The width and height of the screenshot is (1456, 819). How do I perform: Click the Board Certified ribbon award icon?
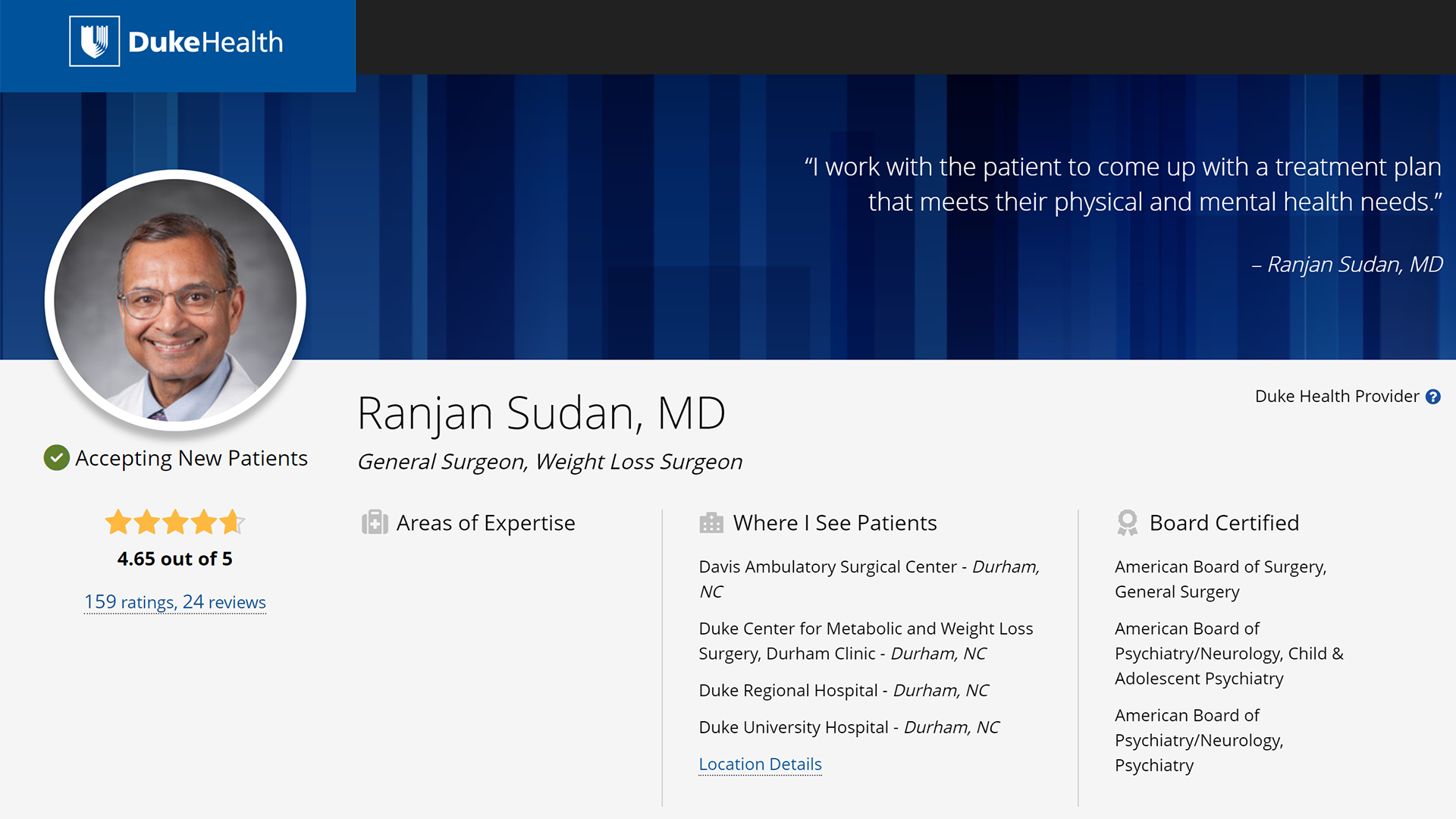click(x=1128, y=522)
